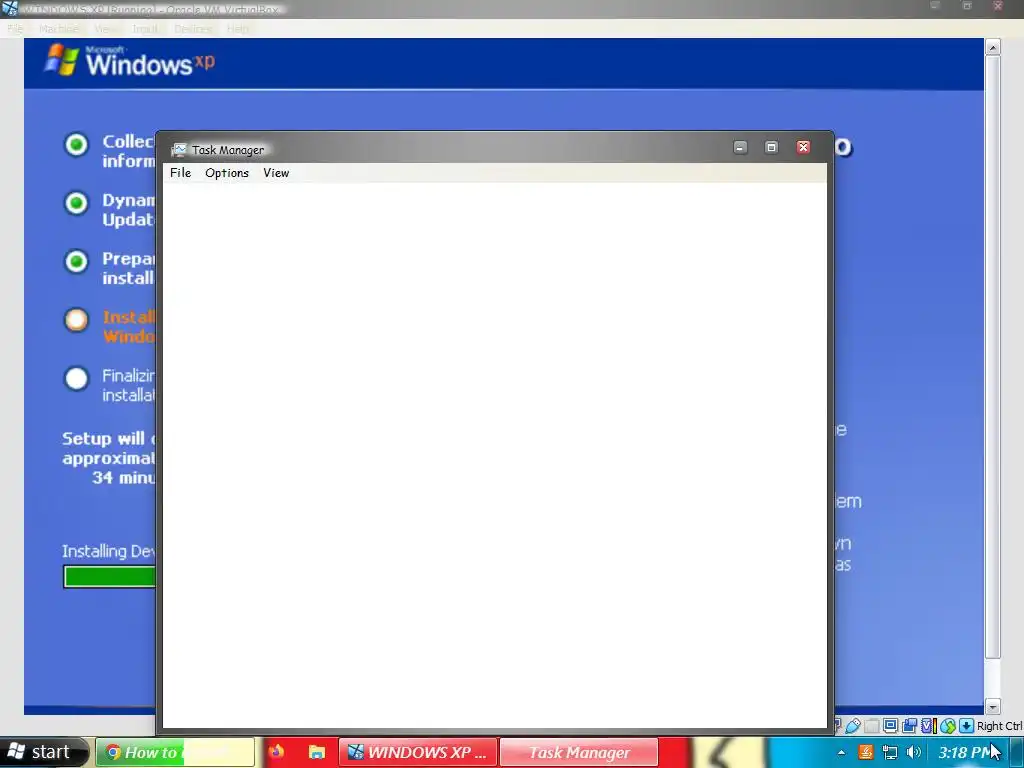Click the VirtualBox vertical scrollbar thumb
Screen dimensions: 1024x768
[993, 358]
